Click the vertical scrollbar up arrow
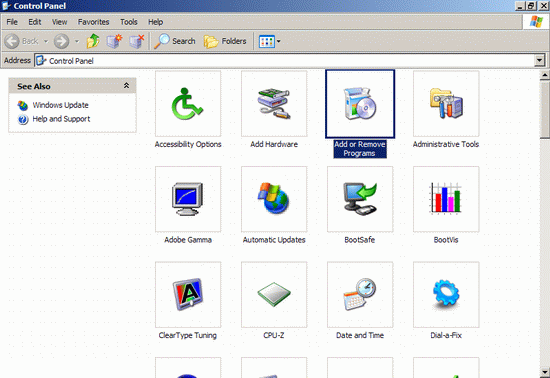Screen dimensions: 550x378 pyautogui.click(x=545, y=75)
